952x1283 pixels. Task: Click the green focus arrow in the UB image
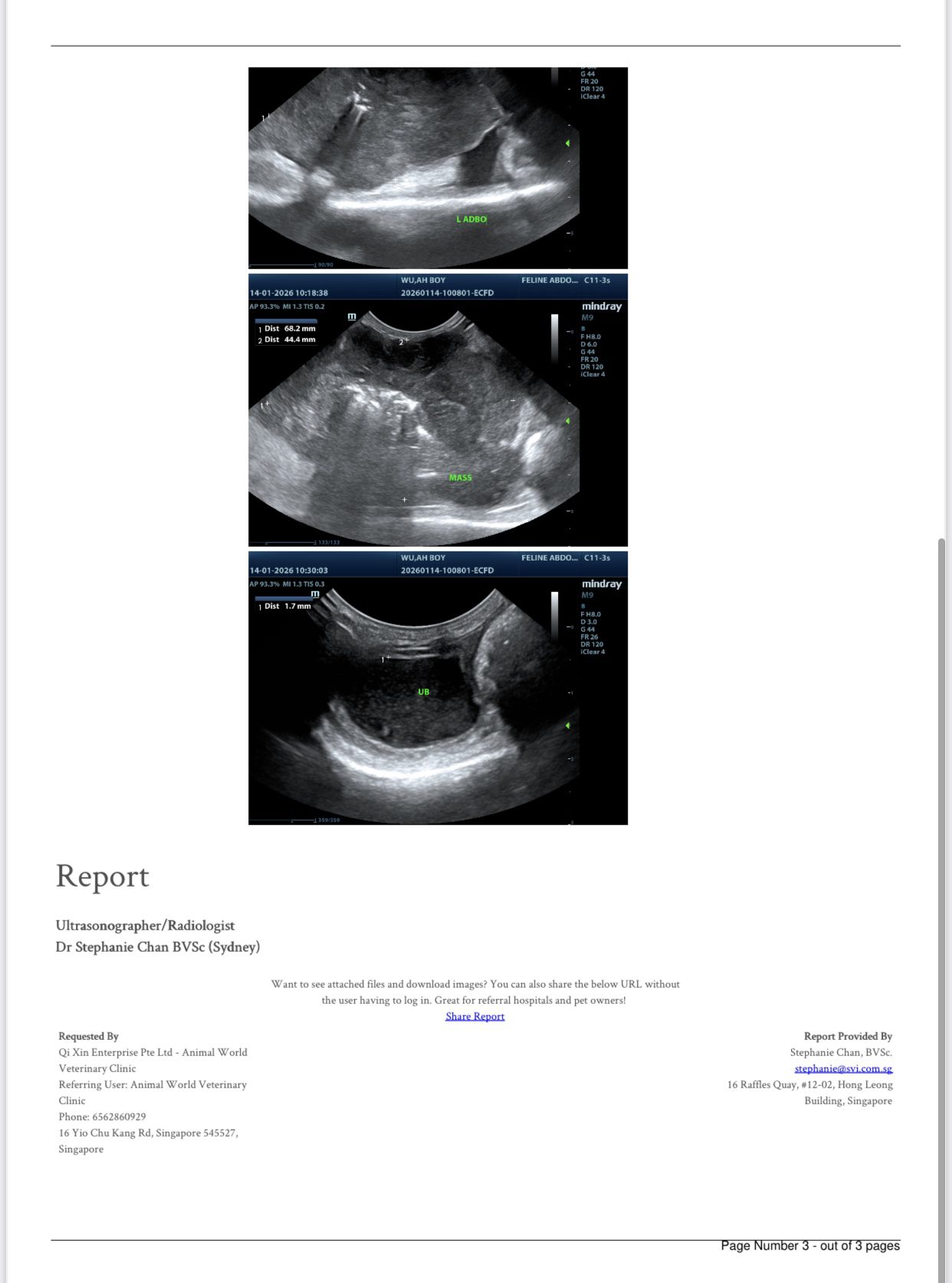coord(567,725)
